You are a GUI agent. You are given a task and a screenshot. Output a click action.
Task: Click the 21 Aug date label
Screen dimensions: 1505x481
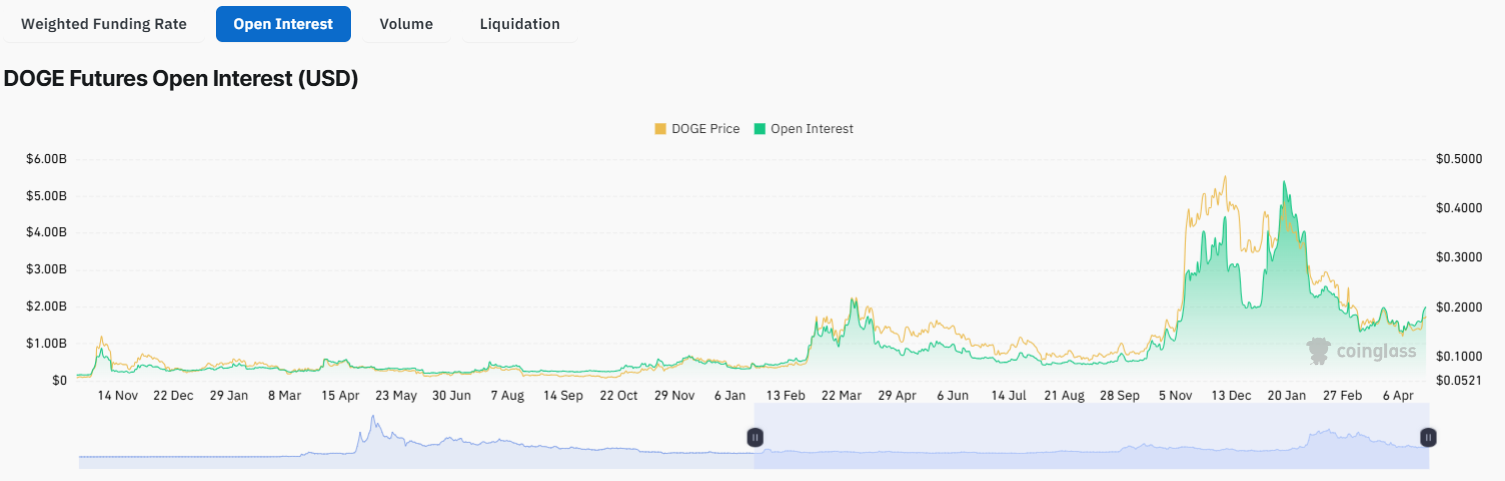tap(1065, 396)
